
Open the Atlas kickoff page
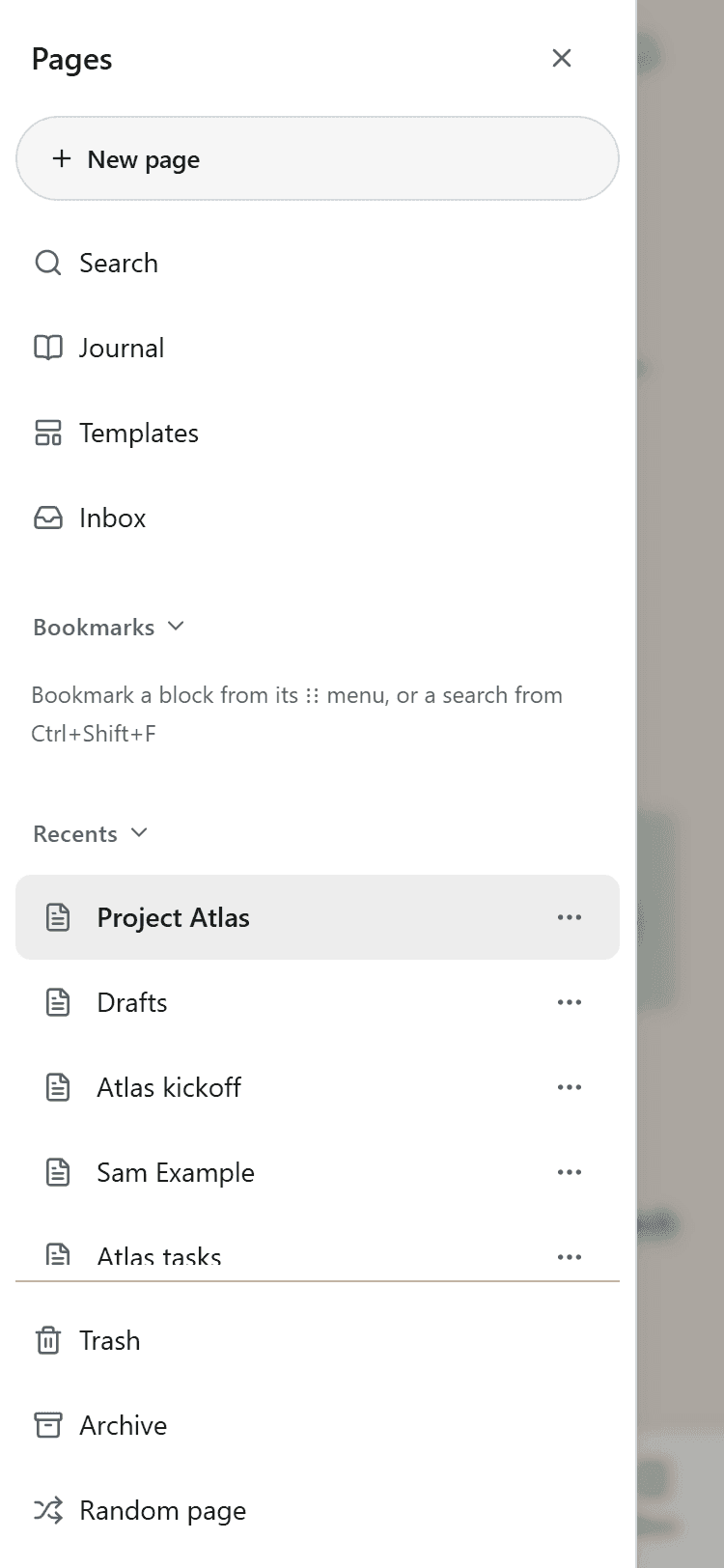point(318,1087)
